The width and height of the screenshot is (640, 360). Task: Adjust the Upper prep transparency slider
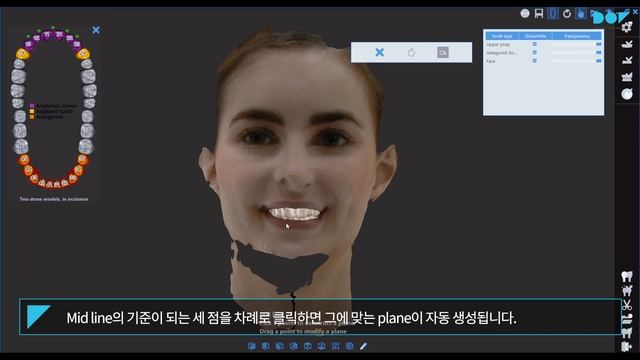coord(577,44)
